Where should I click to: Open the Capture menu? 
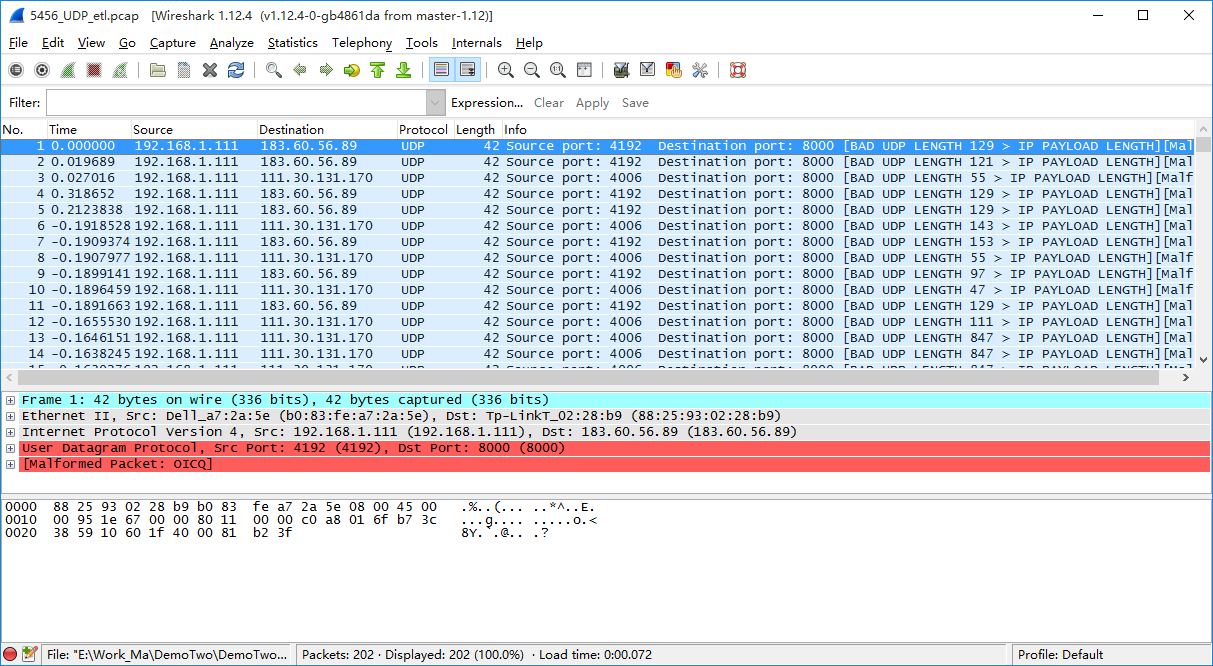(173, 43)
